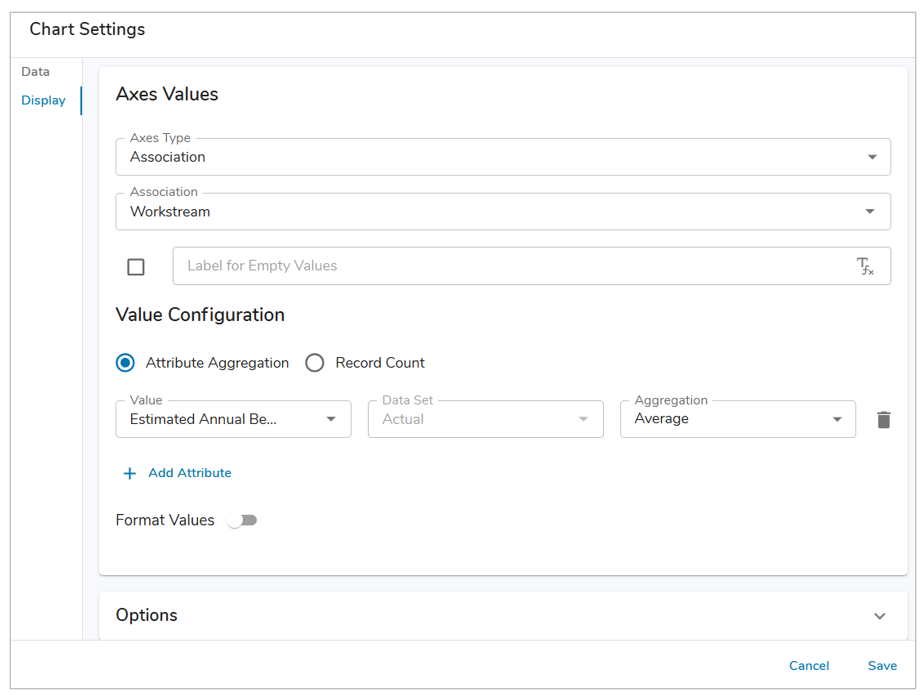
Task: Open the Association dropdown showing Workstream
Action: 503,212
